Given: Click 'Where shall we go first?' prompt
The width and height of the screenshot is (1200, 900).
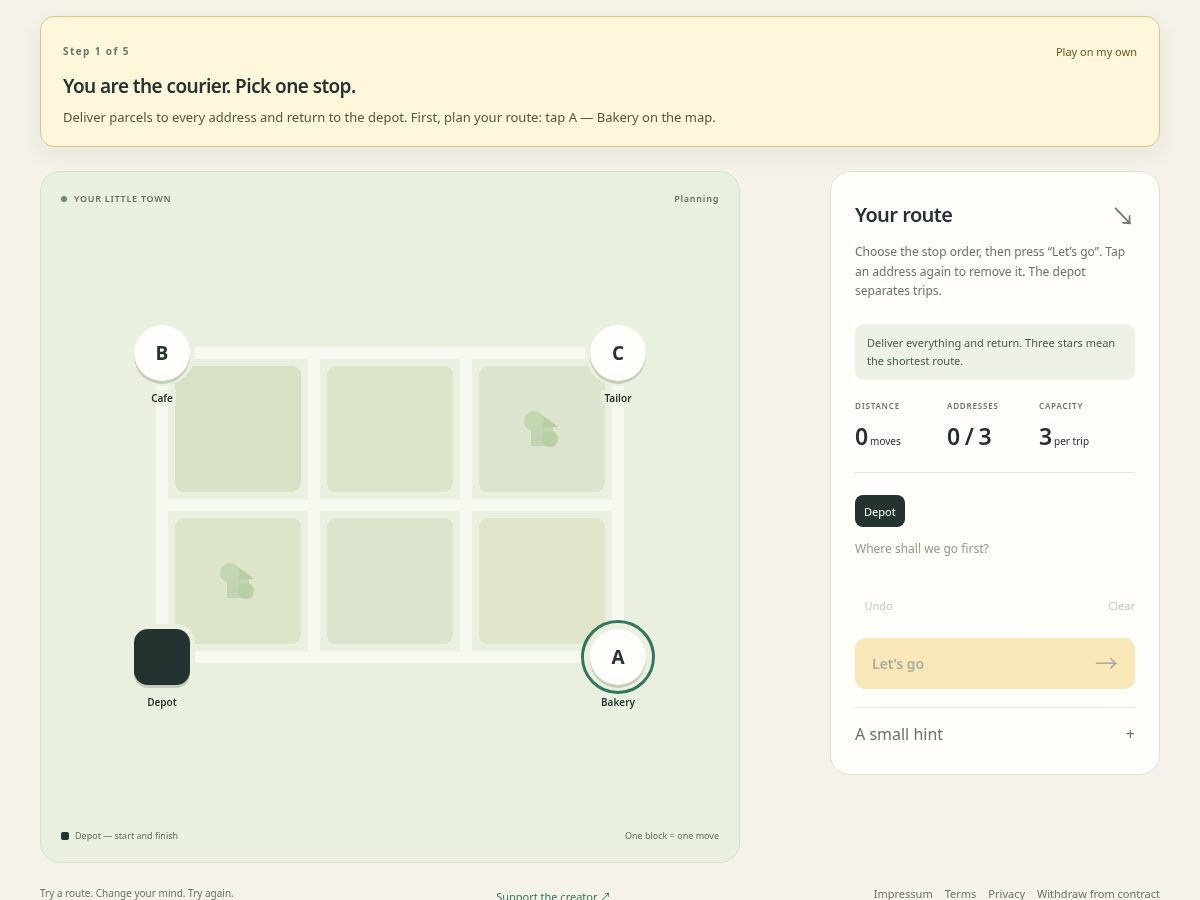Looking at the screenshot, I should 921,549.
